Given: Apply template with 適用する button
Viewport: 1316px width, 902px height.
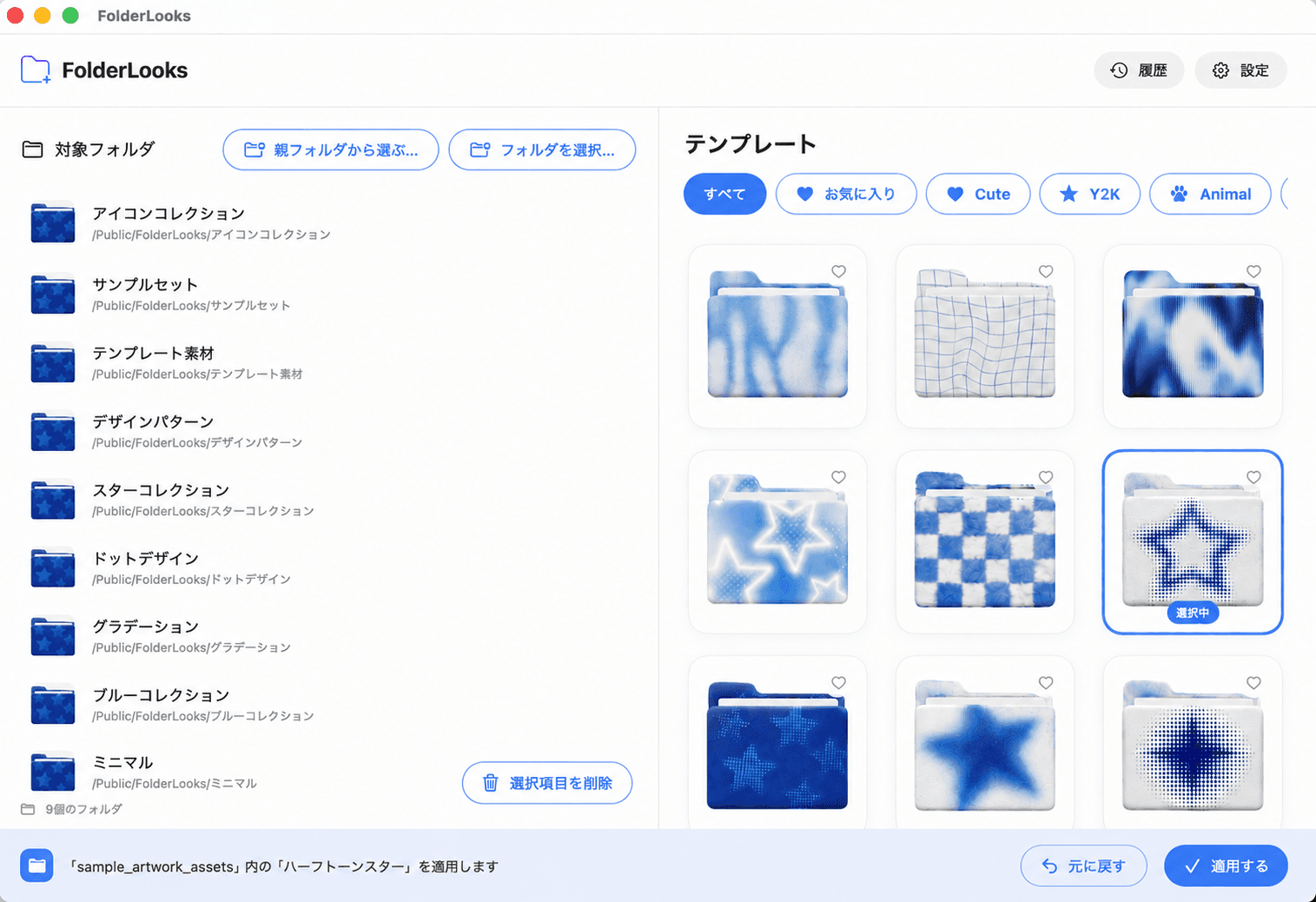Looking at the screenshot, I should [1226, 866].
